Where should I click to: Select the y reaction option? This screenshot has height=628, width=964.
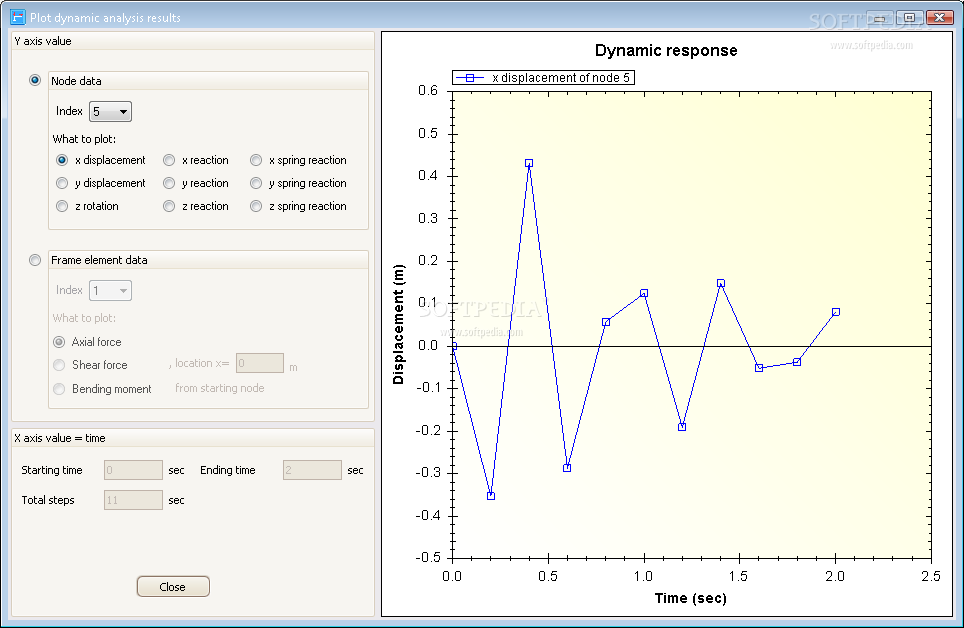click(169, 183)
